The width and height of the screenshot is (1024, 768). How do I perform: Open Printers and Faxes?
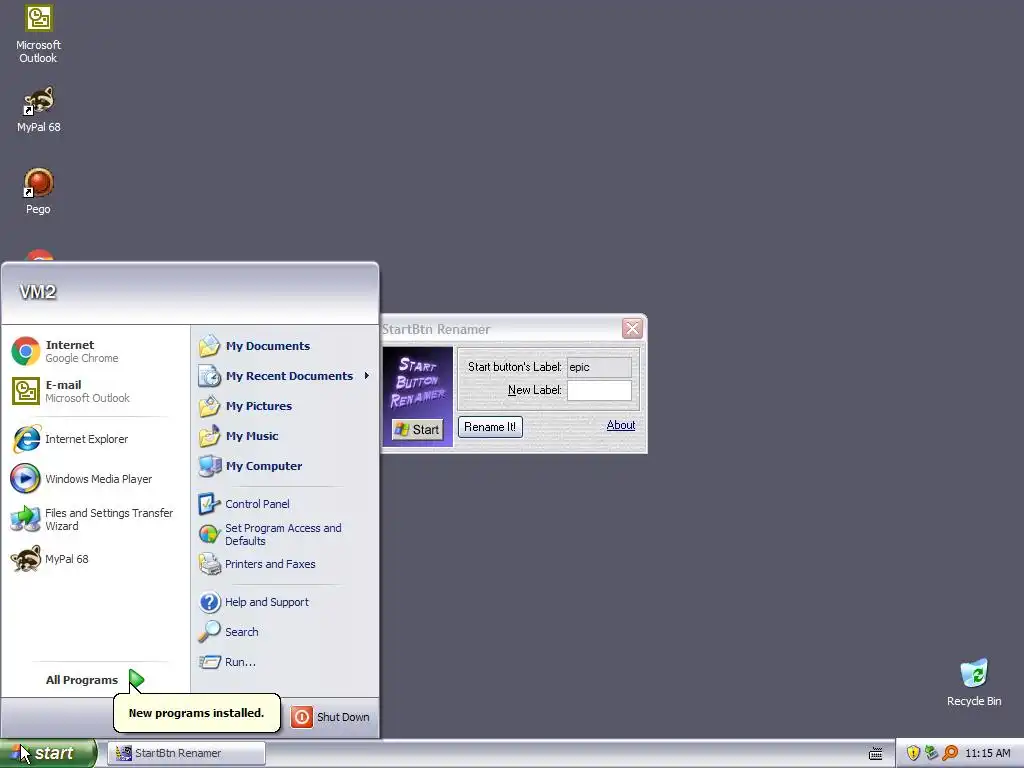pos(284,564)
